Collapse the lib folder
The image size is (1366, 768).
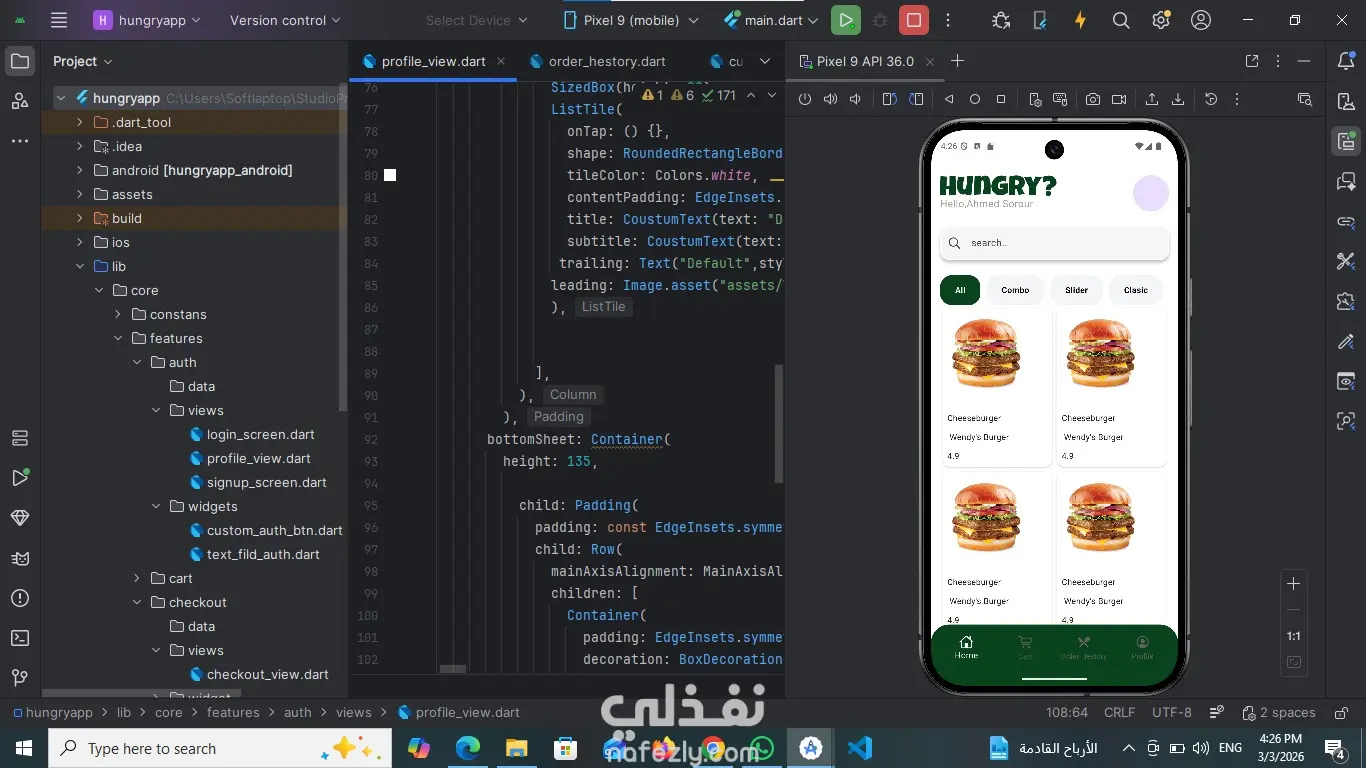point(80,266)
